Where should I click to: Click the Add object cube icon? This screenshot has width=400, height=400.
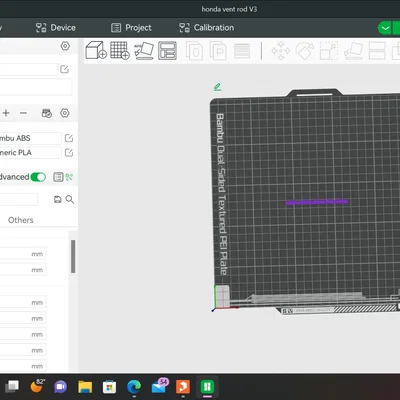96,50
